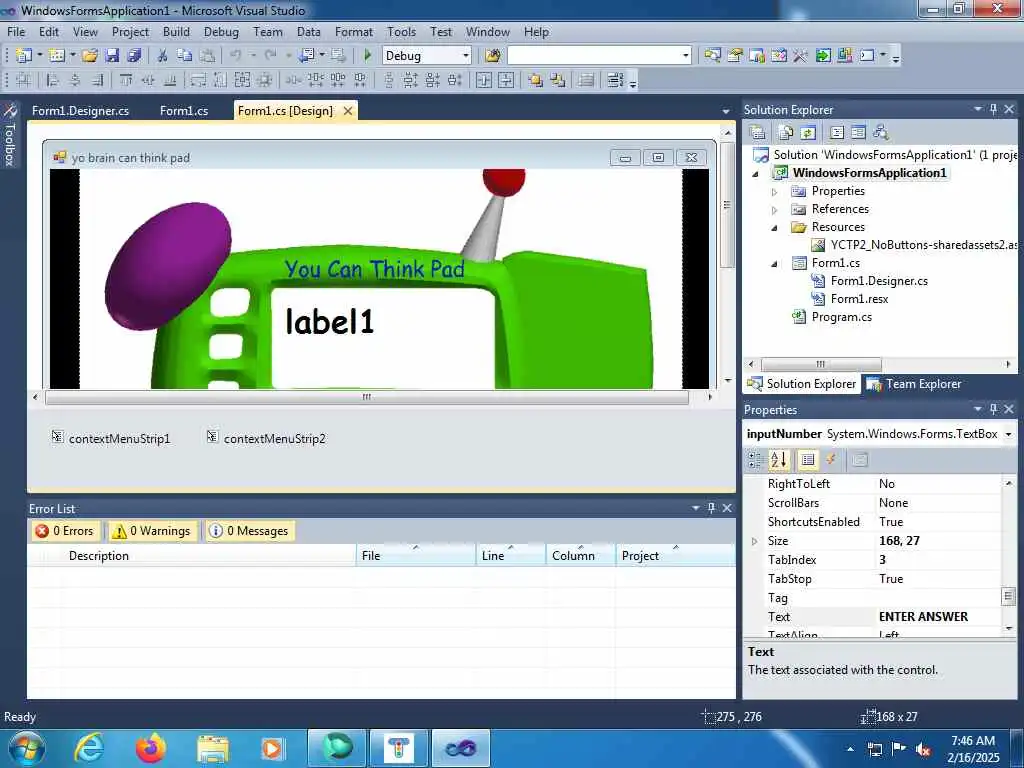Click the designer horizontal scrollbar thumb

coord(367,397)
